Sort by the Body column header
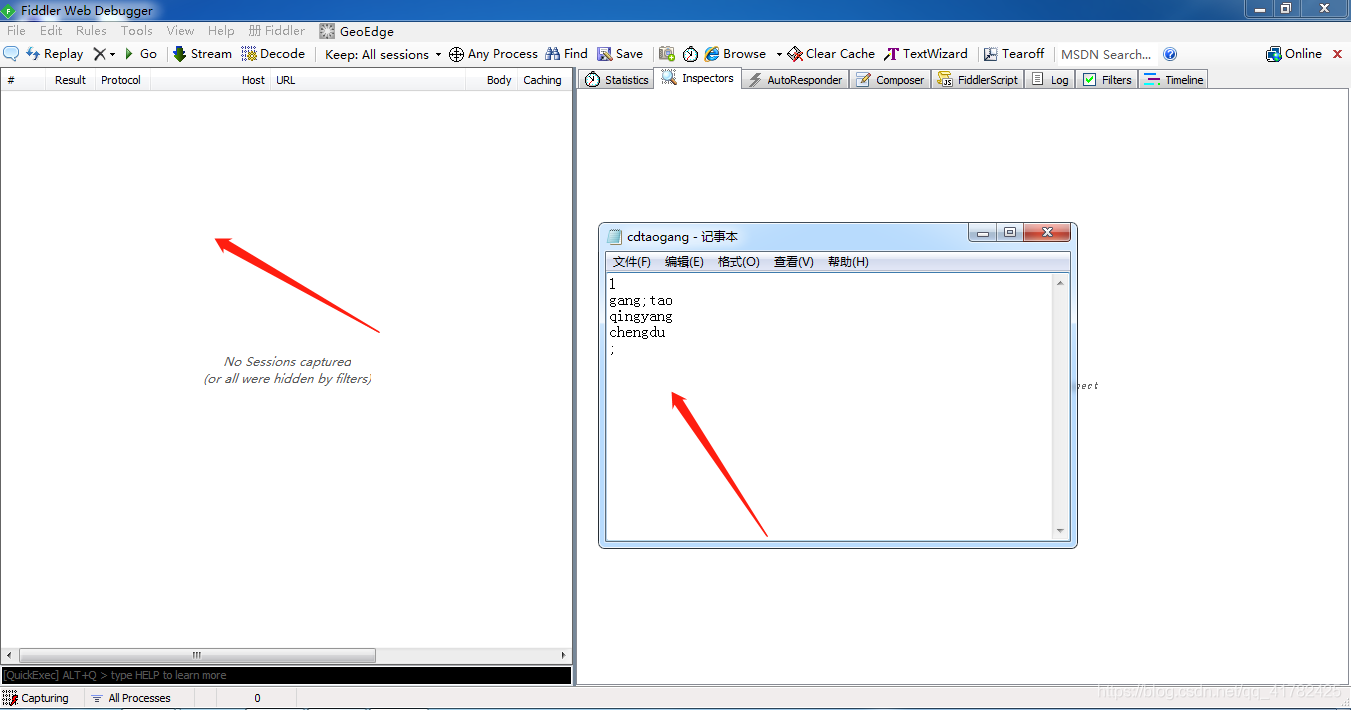Screen dimensions: 1351x710 pos(491,80)
